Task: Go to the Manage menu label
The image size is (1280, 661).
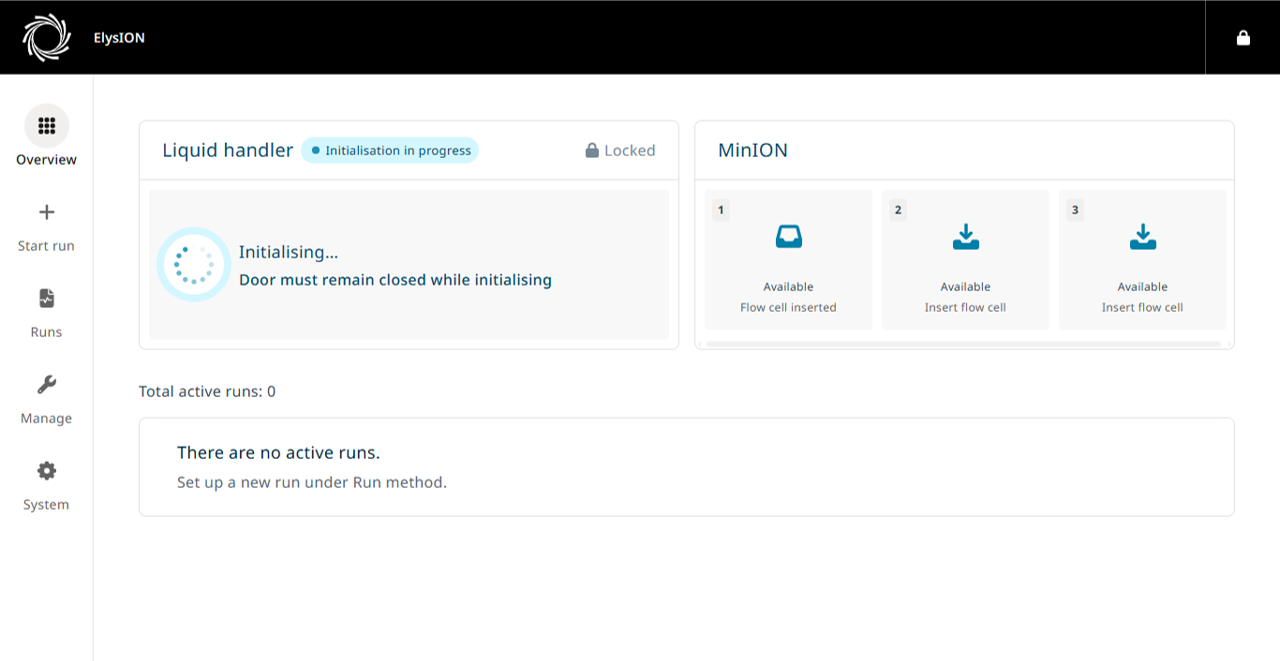Action: pos(46,418)
